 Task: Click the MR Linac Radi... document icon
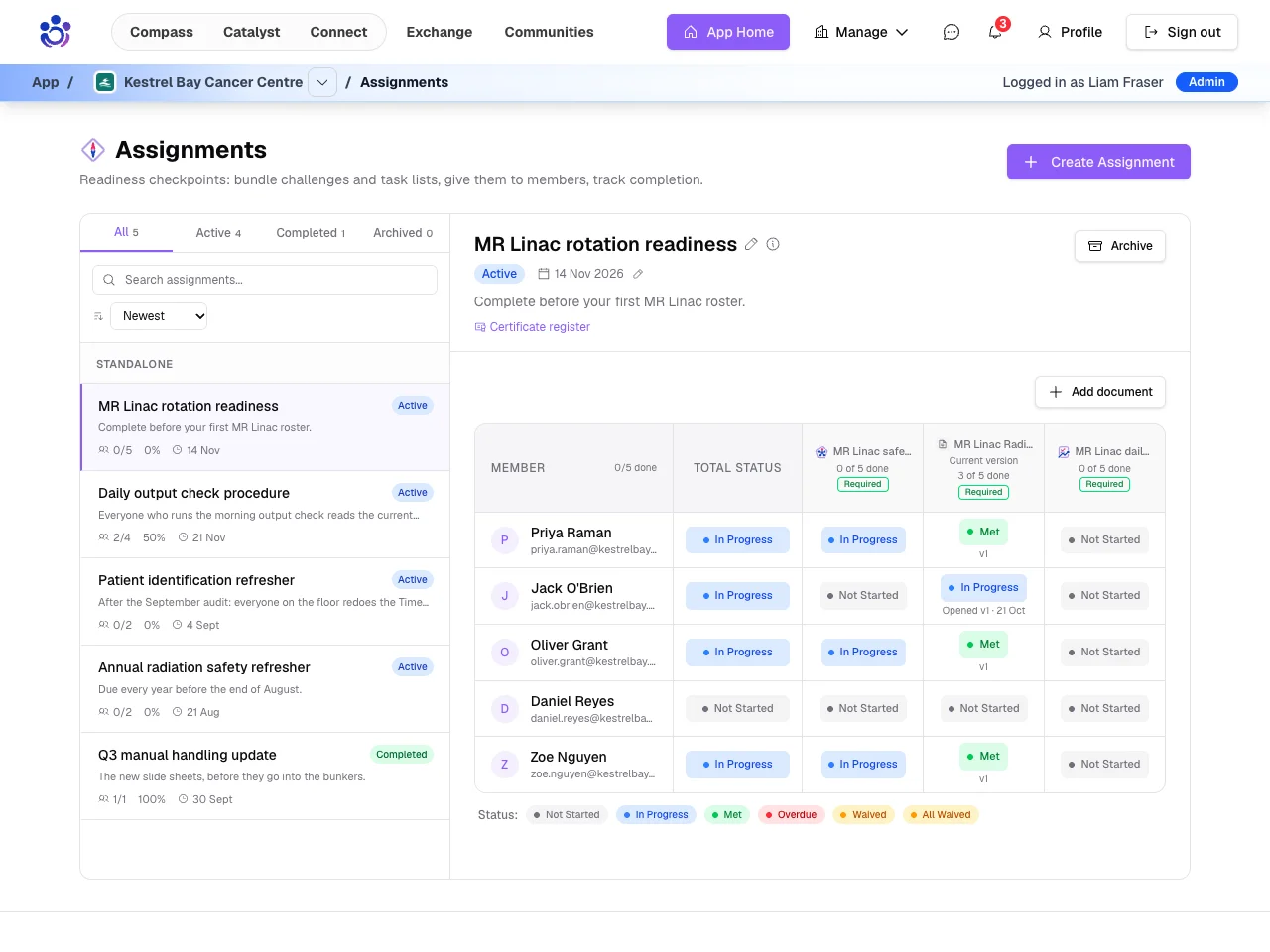point(943,445)
